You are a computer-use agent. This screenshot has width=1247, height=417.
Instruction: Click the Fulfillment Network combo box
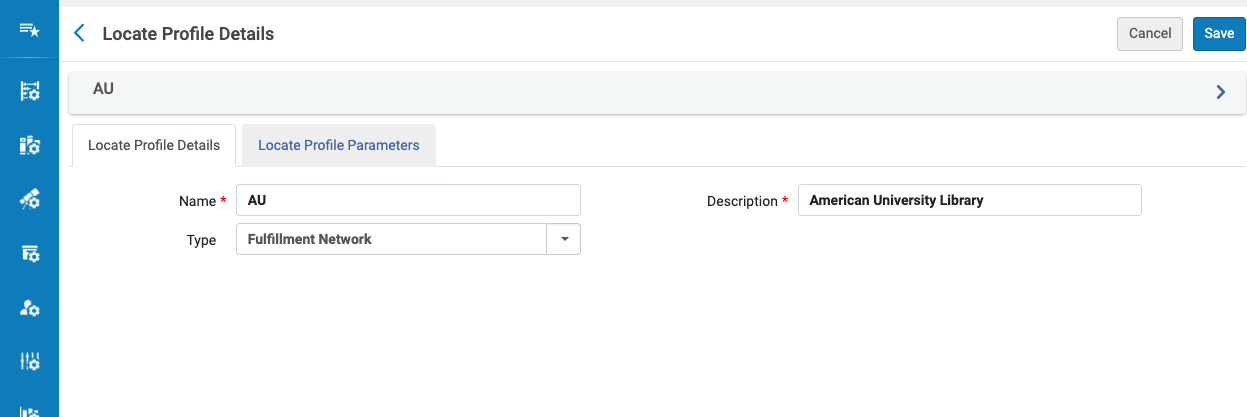tap(391, 239)
